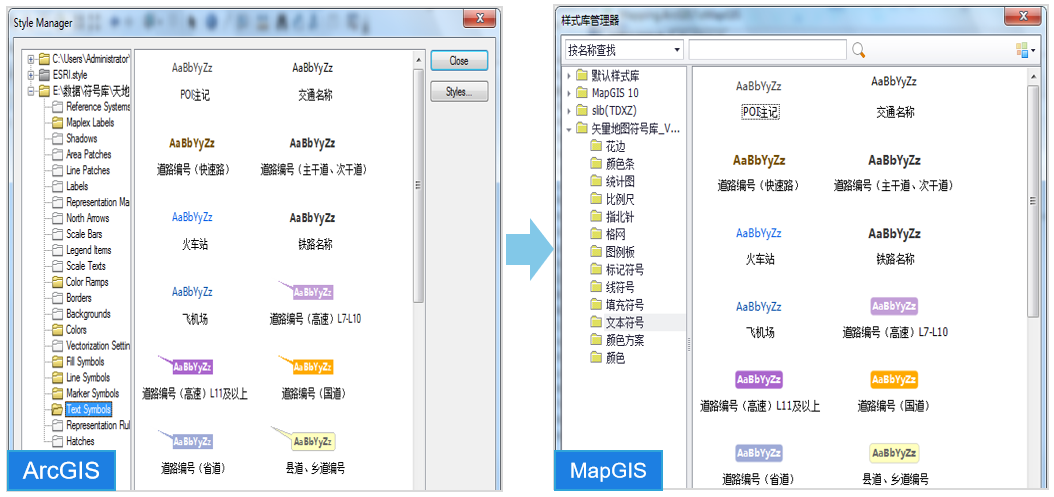The width and height of the screenshot is (1054, 497).
Task: Select Shadows folder in Style Manager
Action: coord(74,139)
